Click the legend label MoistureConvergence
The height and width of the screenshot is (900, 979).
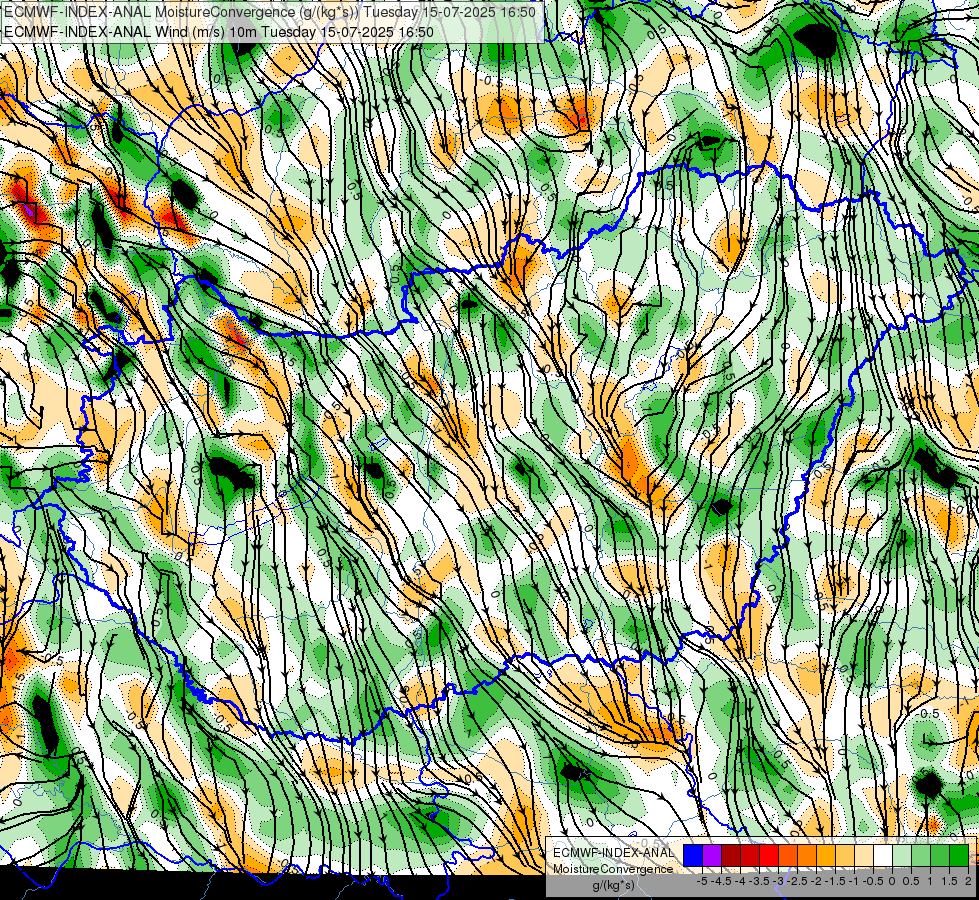[613, 869]
